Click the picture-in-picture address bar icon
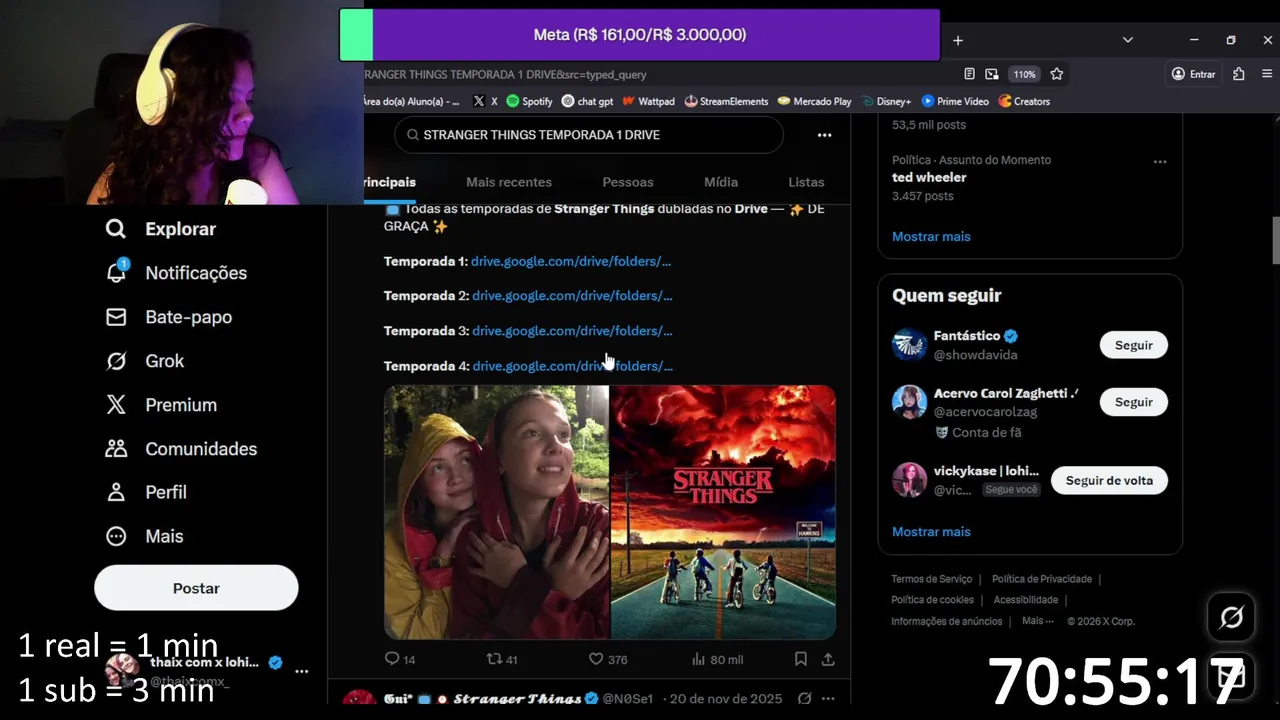Image resolution: width=1280 pixels, height=720 pixels. [x=991, y=74]
